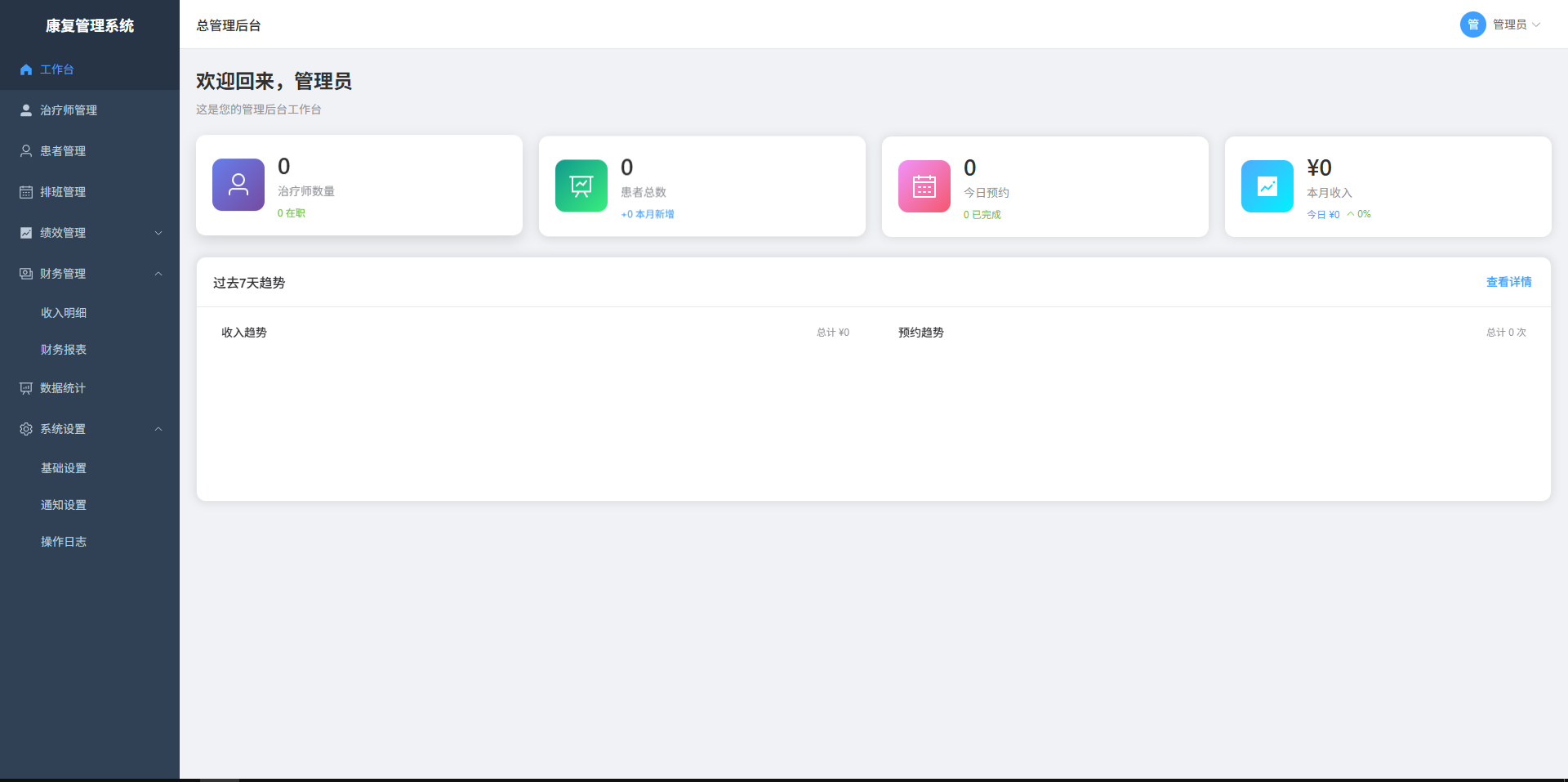Click the 查看详情 link
Image resolution: width=1568 pixels, height=782 pixels.
pyautogui.click(x=1508, y=282)
